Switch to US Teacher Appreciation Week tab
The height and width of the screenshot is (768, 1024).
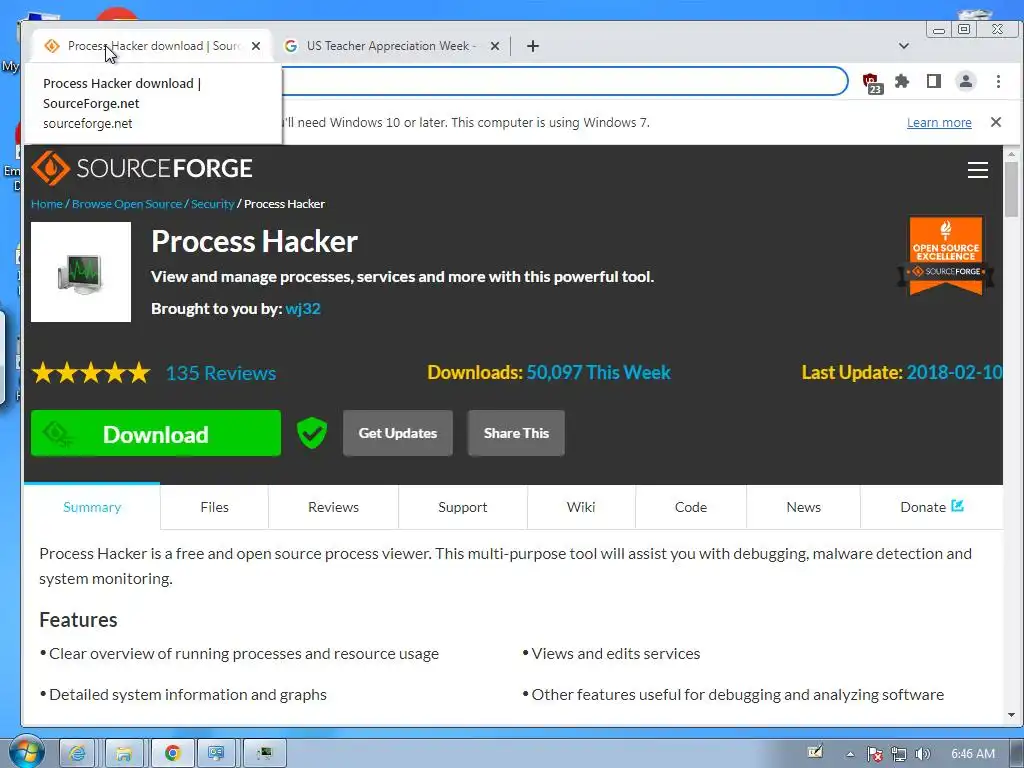click(391, 46)
